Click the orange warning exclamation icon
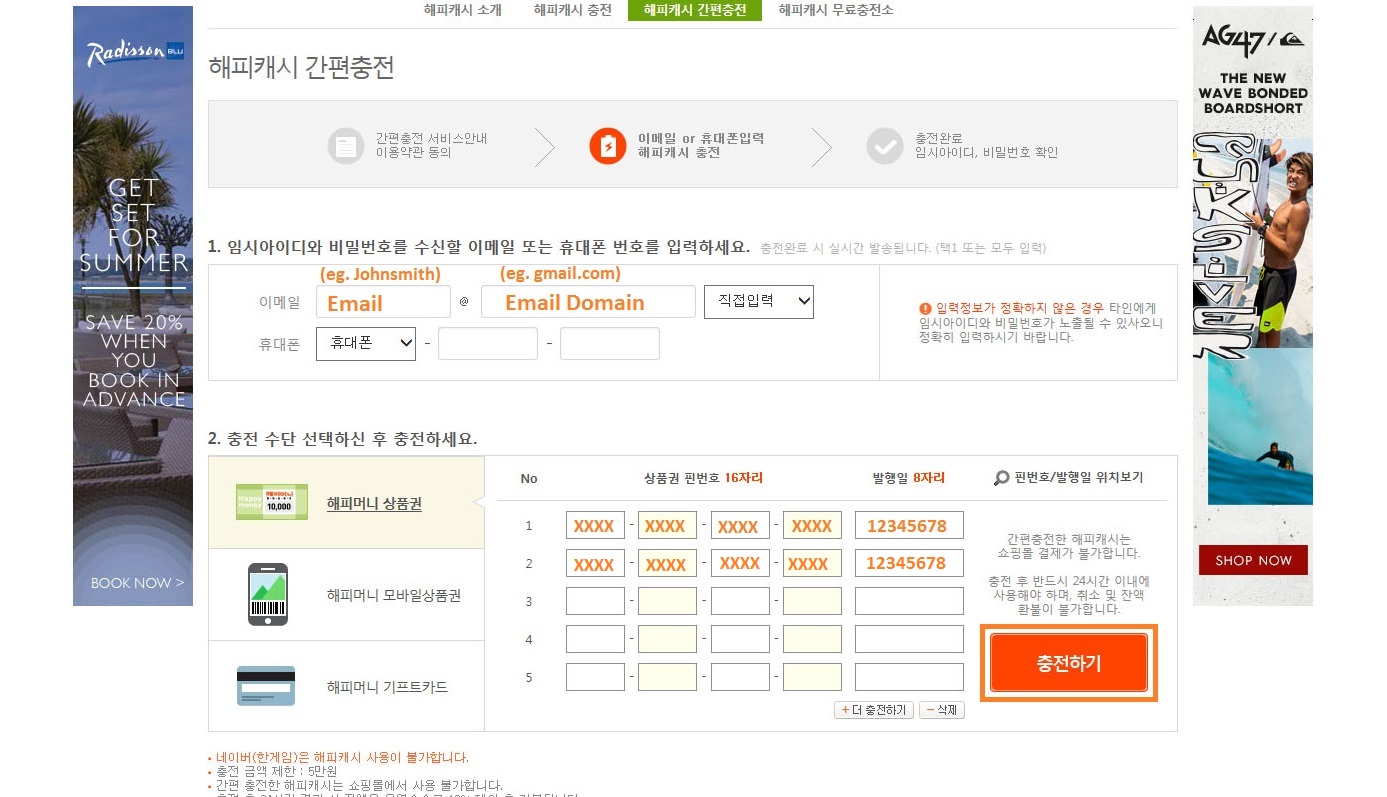The width and height of the screenshot is (1387, 797). [x=925, y=309]
